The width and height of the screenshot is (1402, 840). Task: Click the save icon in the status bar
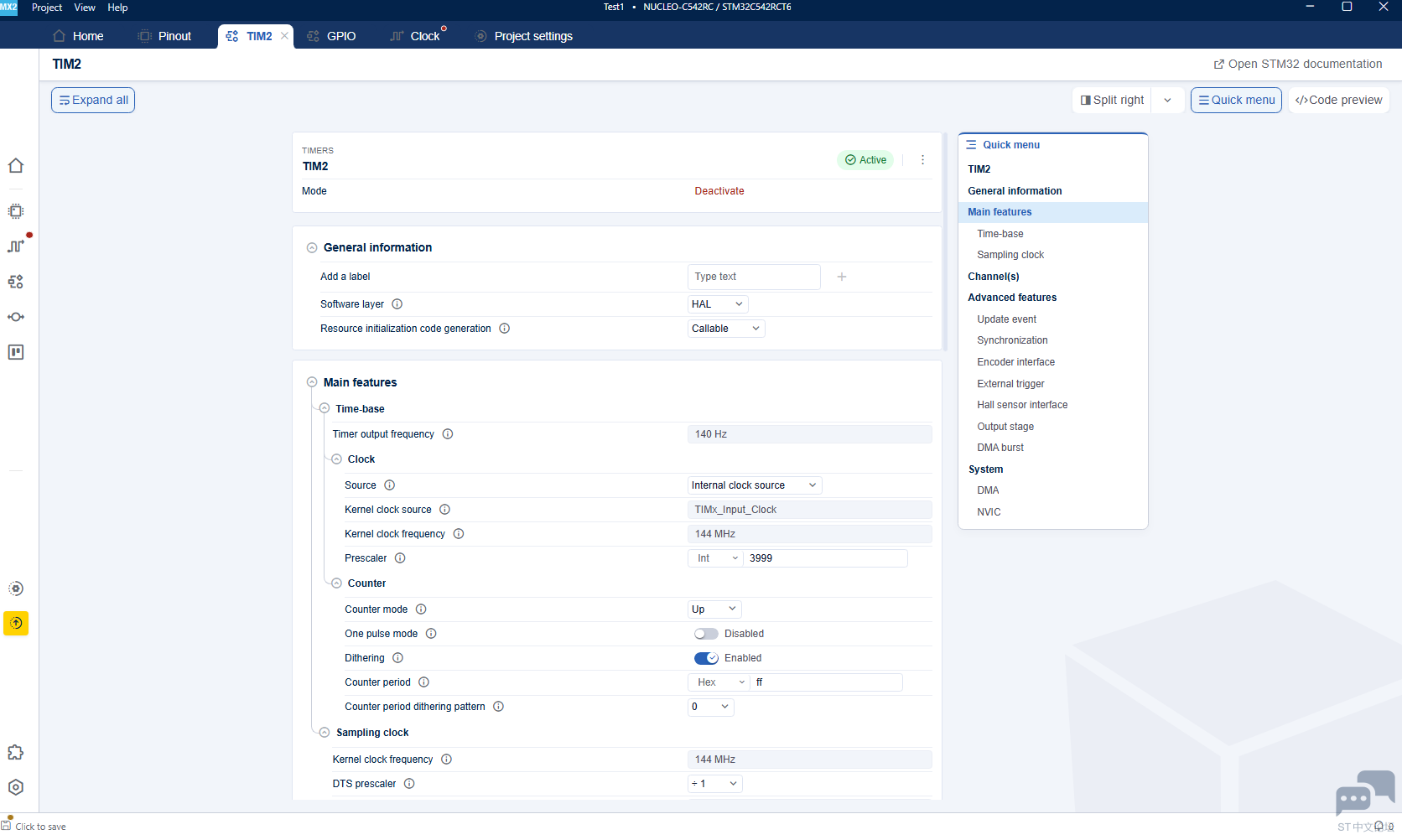pos(7,825)
